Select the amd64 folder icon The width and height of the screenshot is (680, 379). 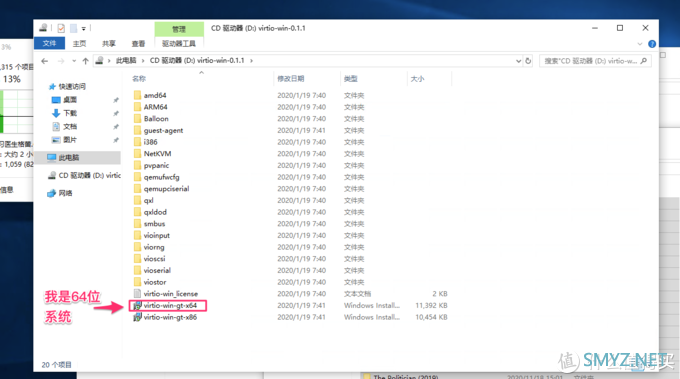pyautogui.click(x=137, y=95)
